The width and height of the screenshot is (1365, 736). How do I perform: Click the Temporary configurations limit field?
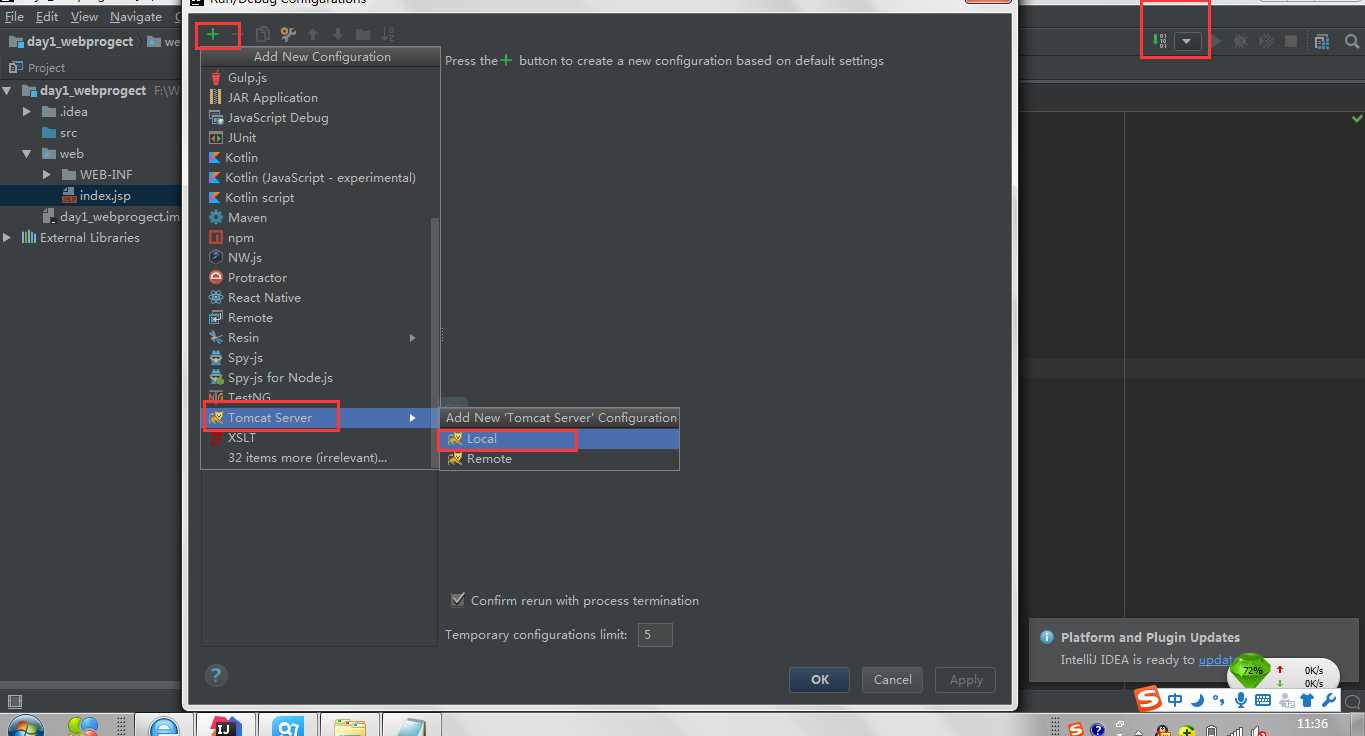coord(655,634)
